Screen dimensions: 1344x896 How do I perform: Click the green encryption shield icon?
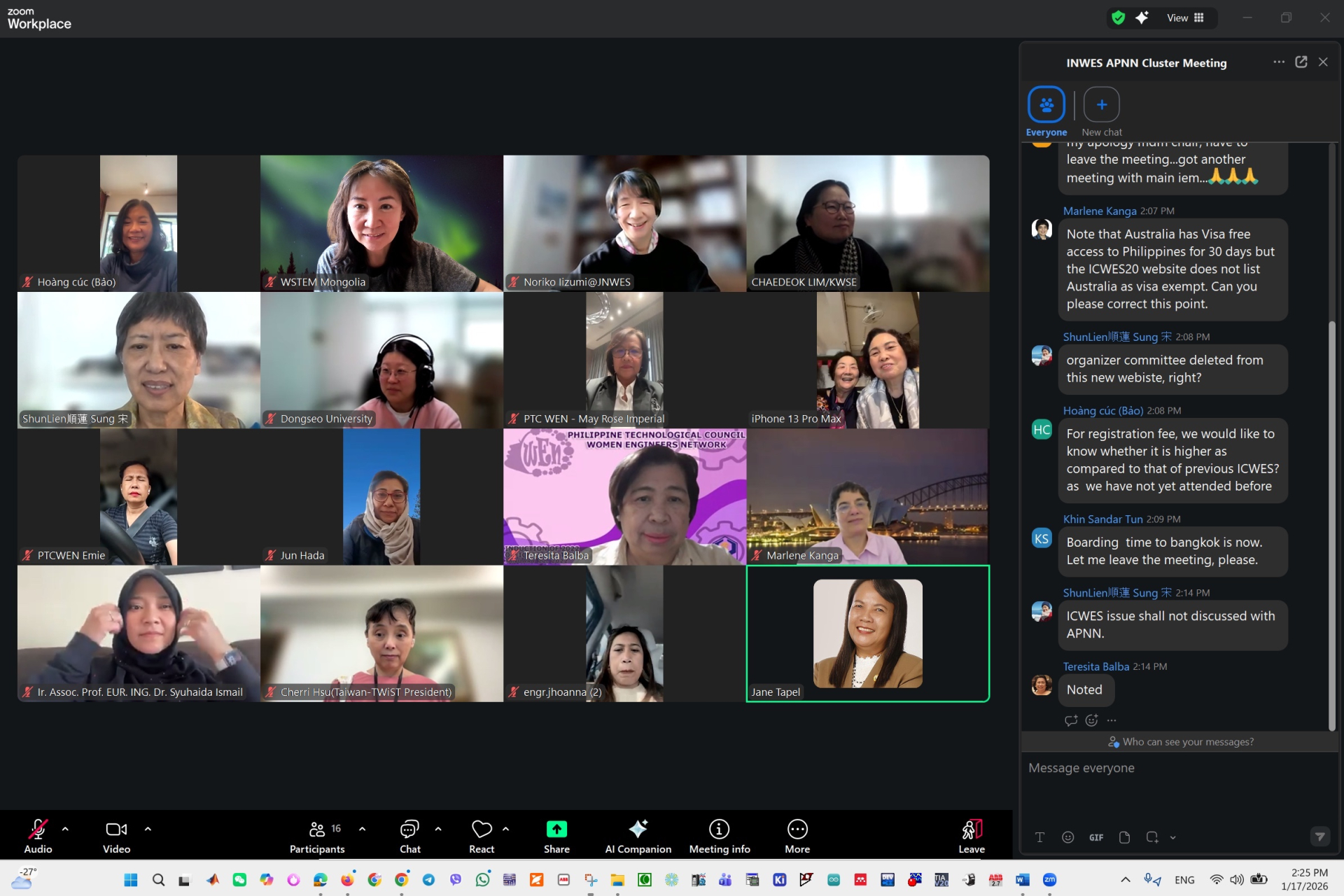click(1118, 18)
